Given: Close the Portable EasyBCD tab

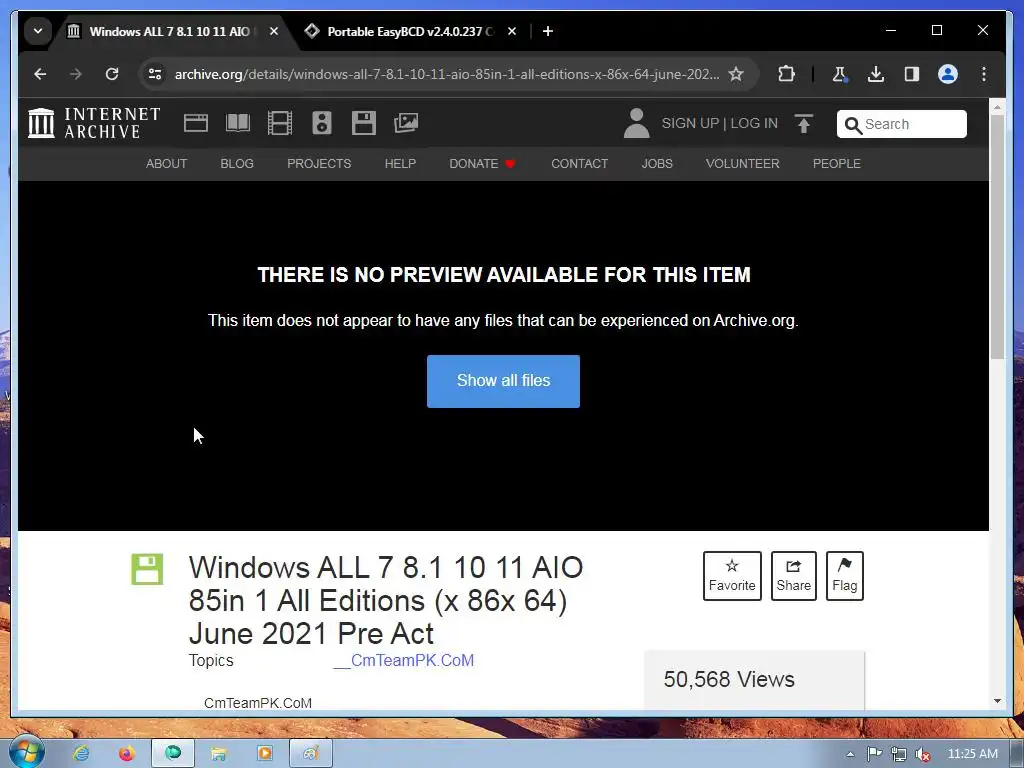Looking at the screenshot, I should pyautogui.click(x=512, y=31).
